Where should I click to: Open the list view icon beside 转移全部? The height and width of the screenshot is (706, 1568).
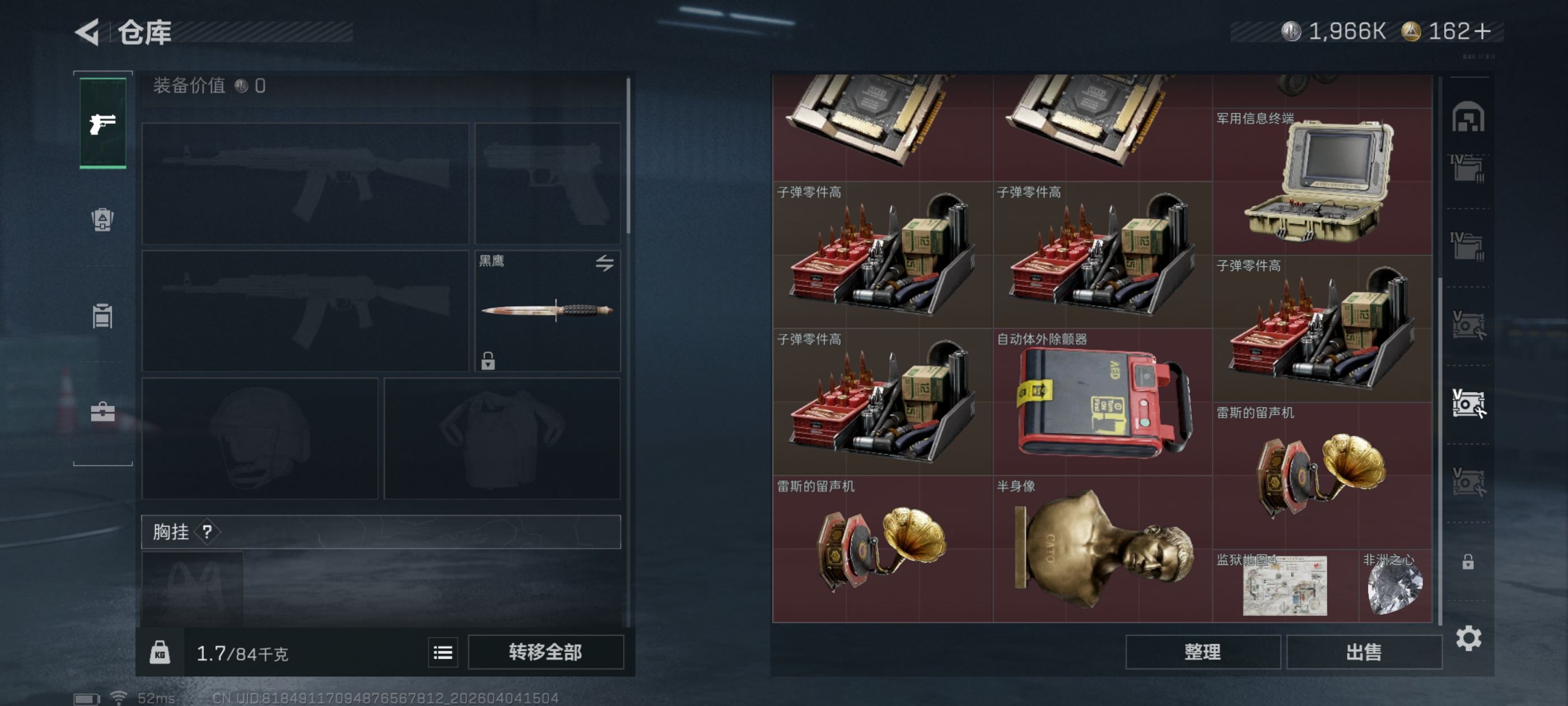(442, 652)
